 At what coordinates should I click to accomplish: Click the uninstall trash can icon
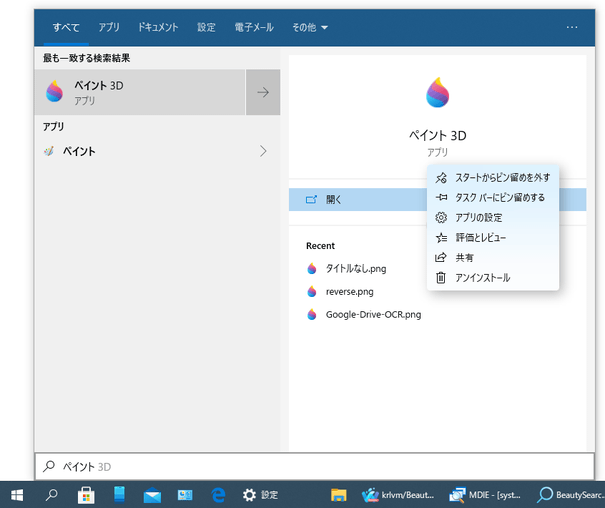click(x=441, y=277)
